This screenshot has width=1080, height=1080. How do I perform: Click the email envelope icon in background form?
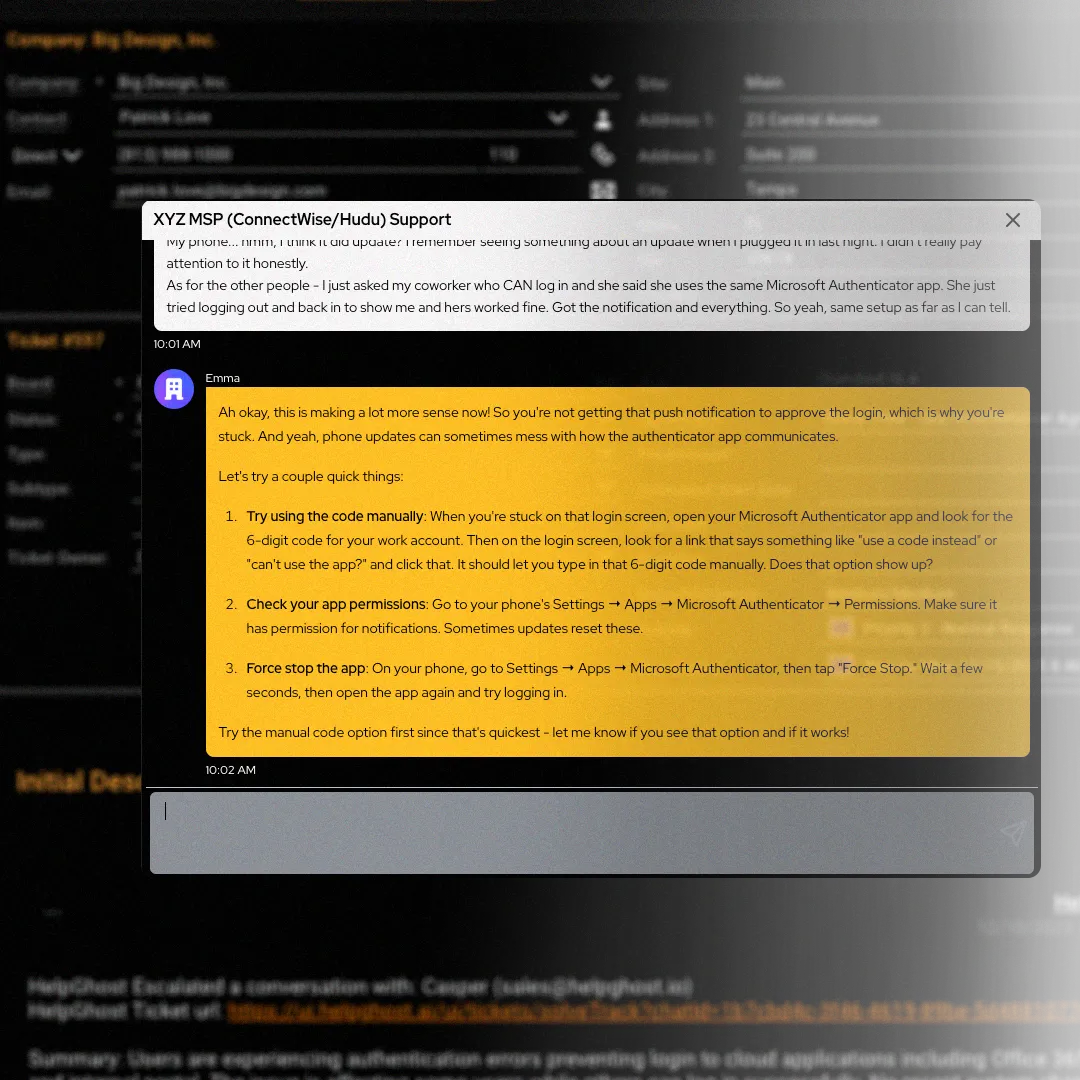point(603,189)
